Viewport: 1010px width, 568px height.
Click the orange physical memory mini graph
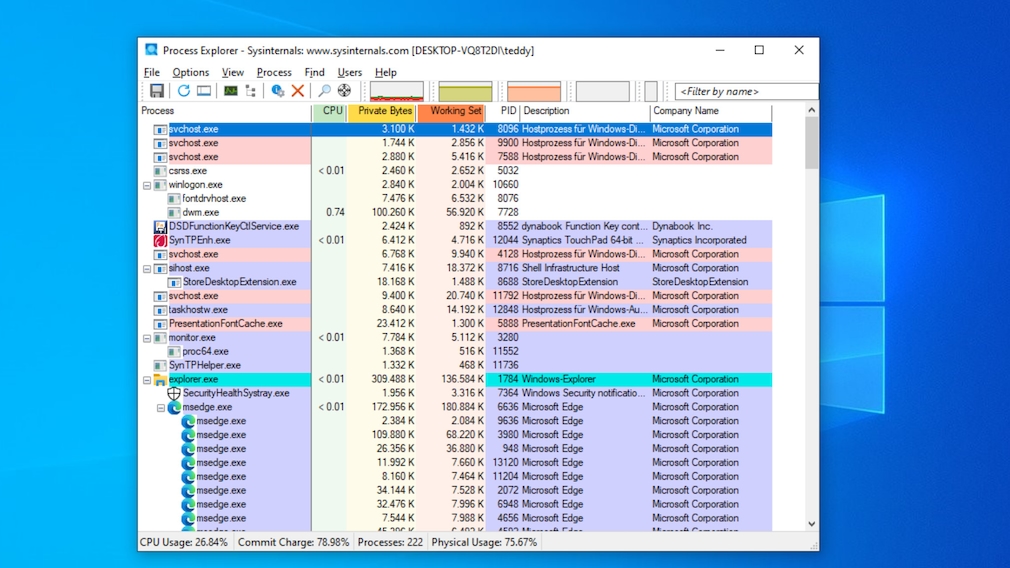pos(534,91)
